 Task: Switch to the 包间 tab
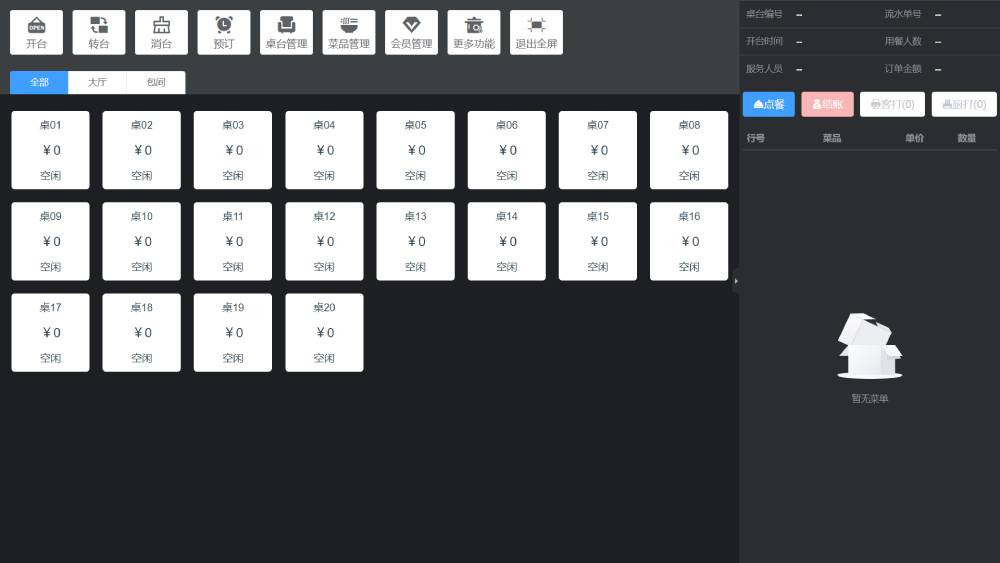pos(156,82)
